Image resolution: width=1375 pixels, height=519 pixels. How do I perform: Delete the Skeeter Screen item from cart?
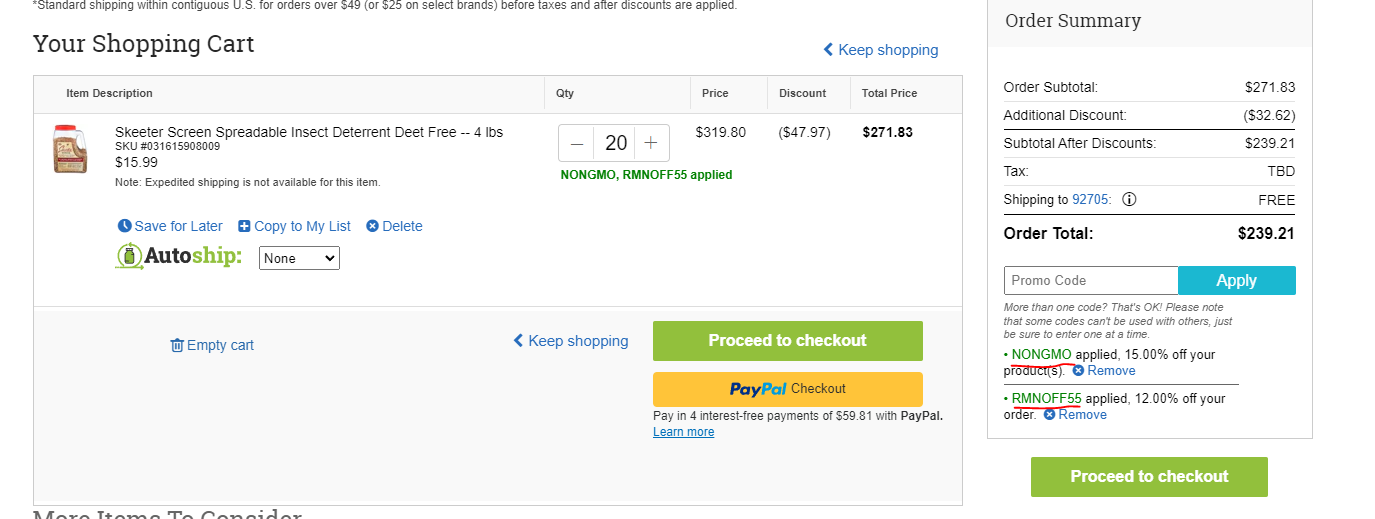(x=394, y=226)
